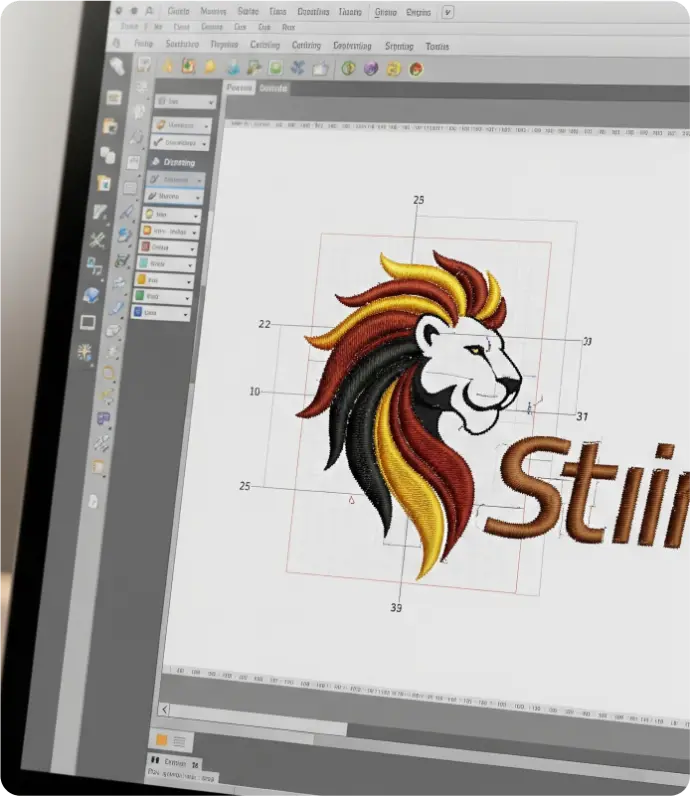Select the blue water drop toolbar icon
The height and width of the screenshot is (796, 690).
232,68
